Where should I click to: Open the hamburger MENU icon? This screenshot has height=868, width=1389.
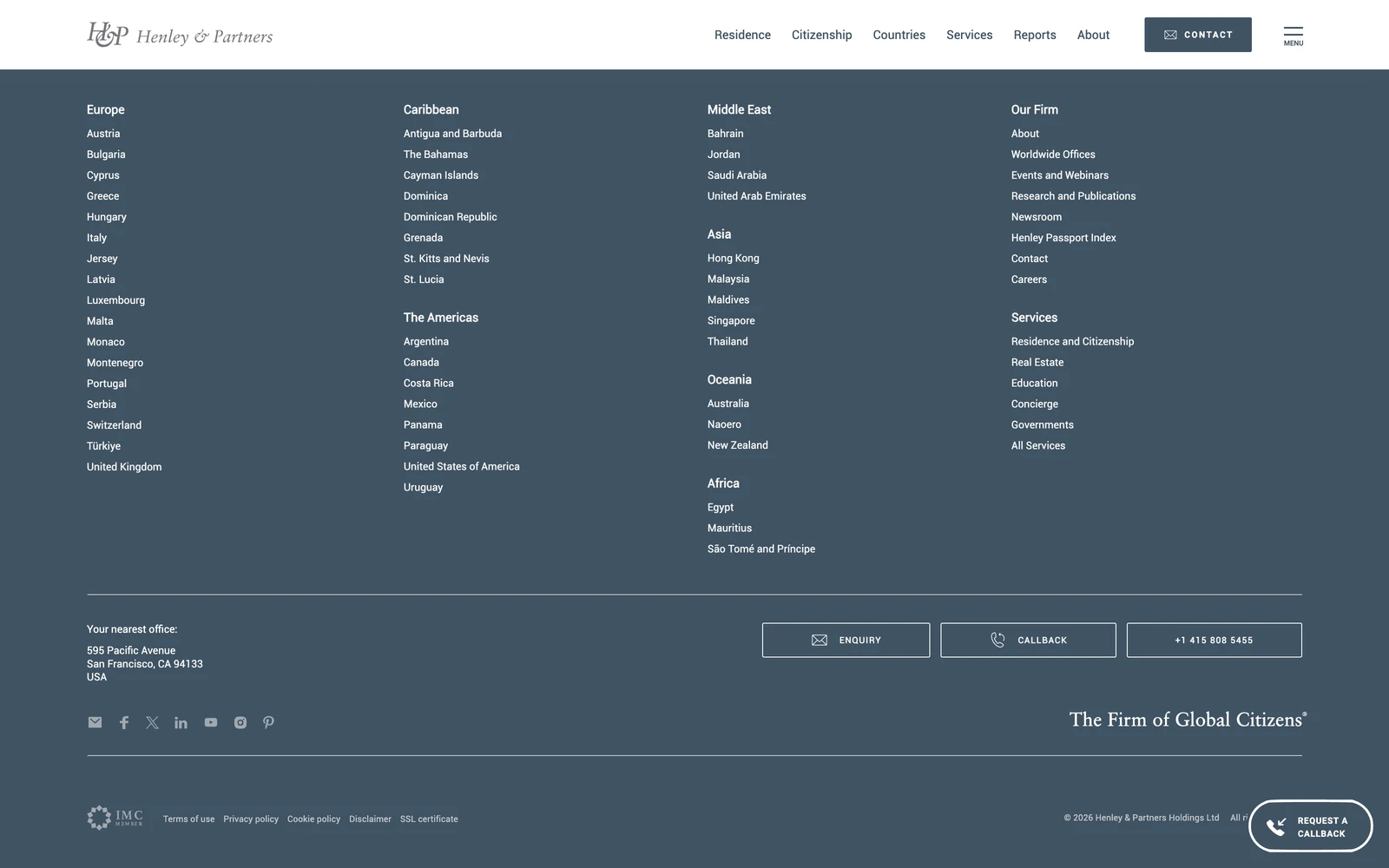tap(1294, 36)
